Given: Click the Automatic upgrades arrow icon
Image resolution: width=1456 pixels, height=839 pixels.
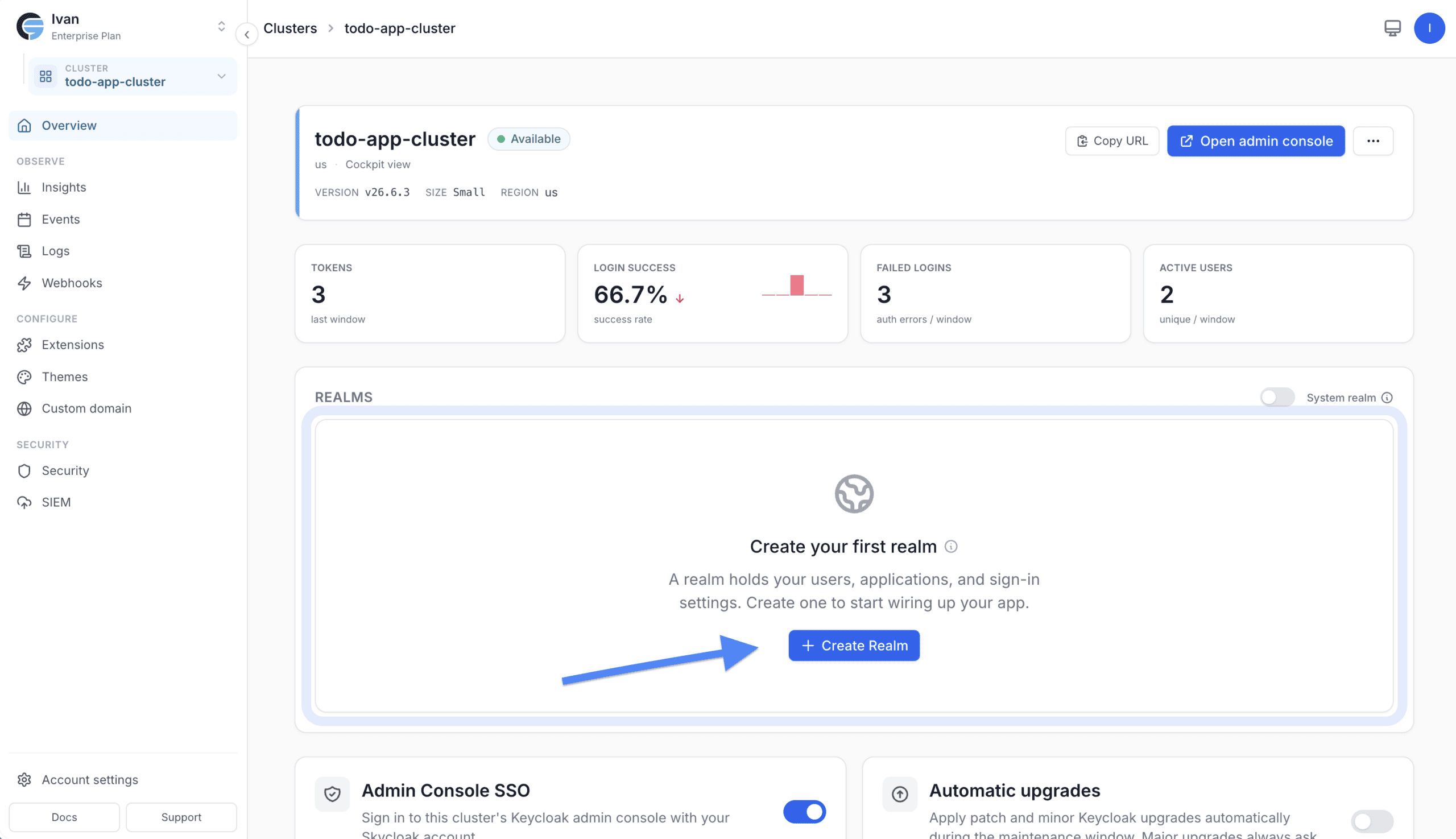Looking at the screenshot, I should point(899,794).
